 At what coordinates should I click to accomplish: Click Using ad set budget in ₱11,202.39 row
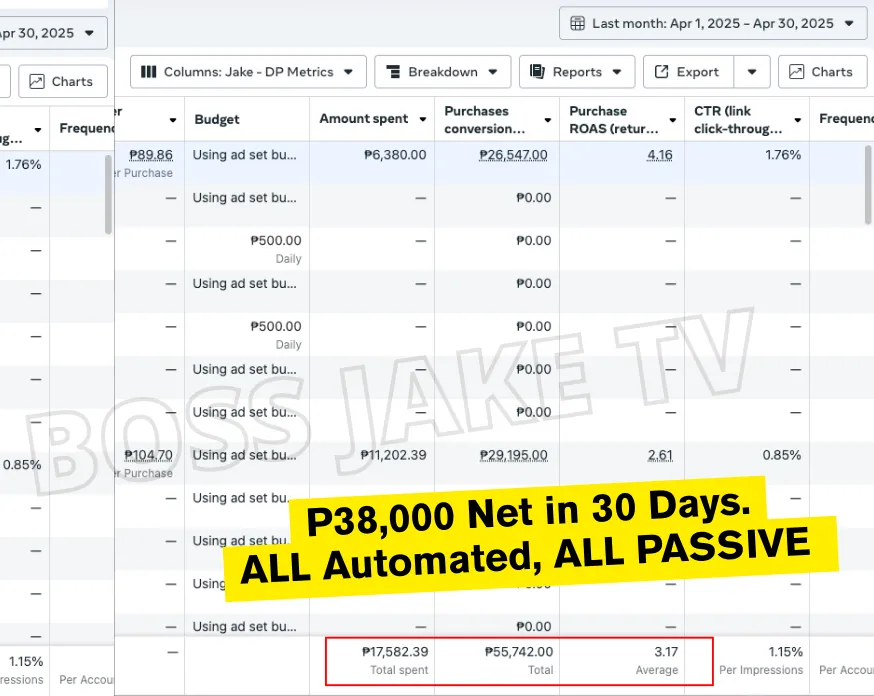coord(245,455)
